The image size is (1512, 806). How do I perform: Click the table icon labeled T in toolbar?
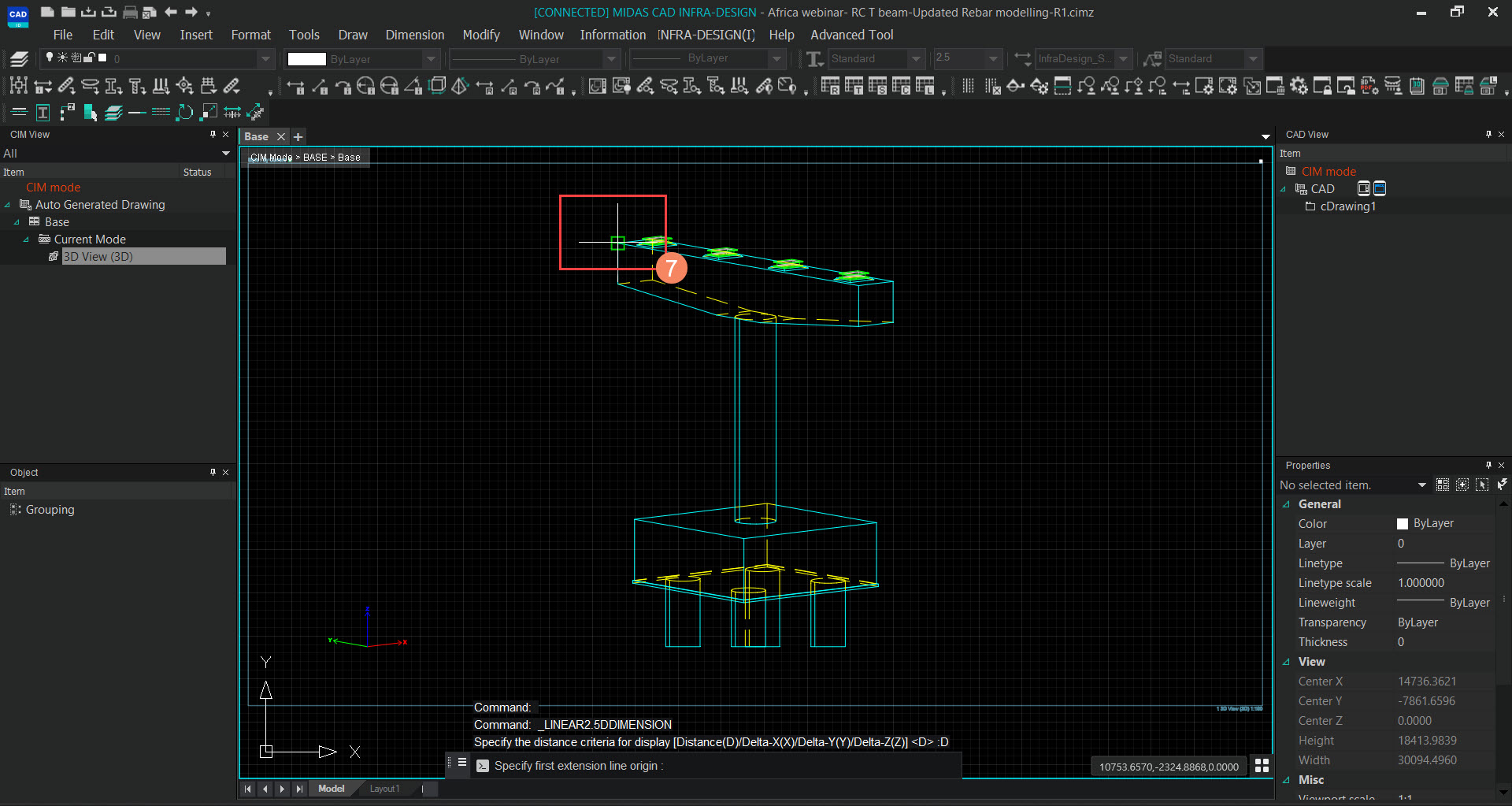[854, 86]
